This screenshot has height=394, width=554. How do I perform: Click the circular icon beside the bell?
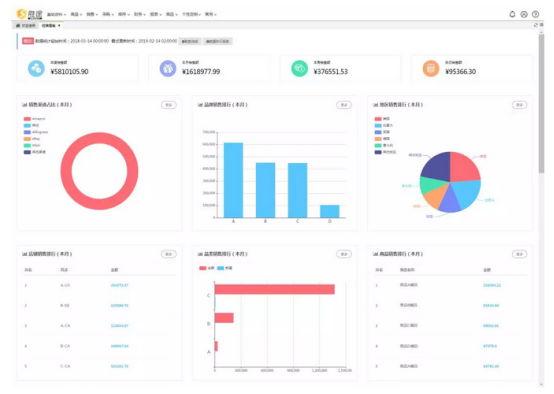(524, 14)
